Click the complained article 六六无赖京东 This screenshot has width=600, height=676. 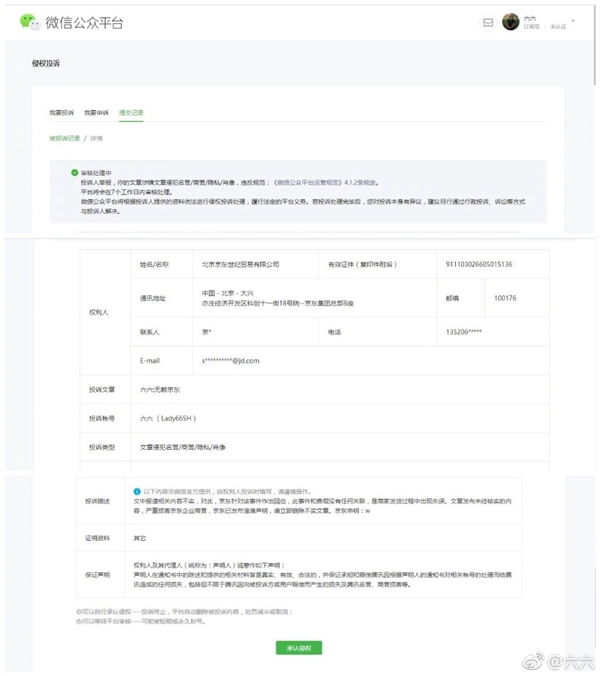pos(161,388)
